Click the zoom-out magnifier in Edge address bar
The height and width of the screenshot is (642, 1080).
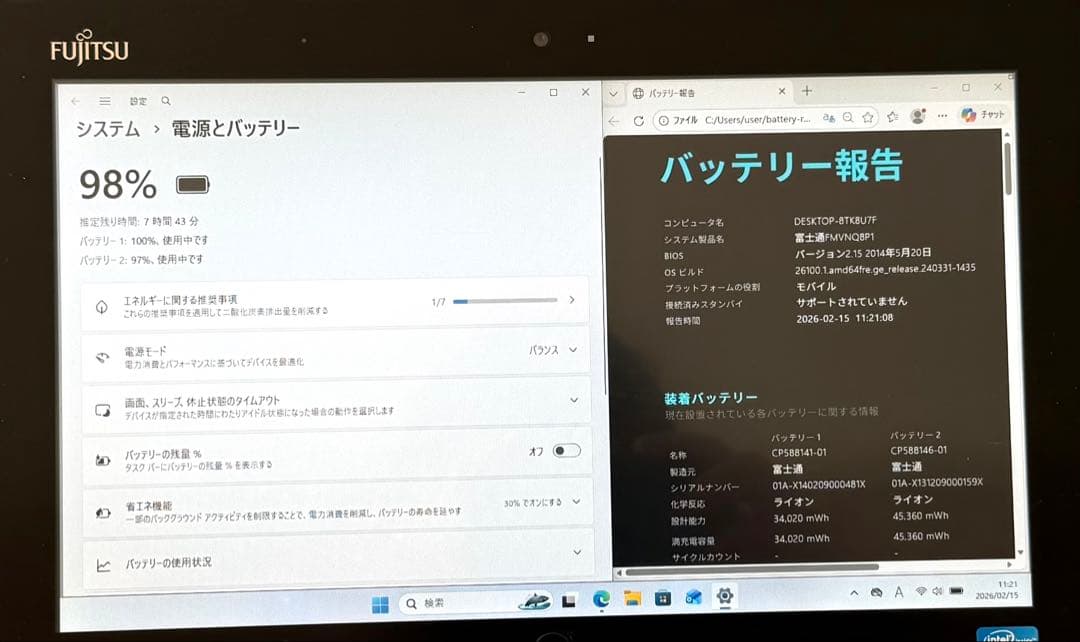click(849, 118)
